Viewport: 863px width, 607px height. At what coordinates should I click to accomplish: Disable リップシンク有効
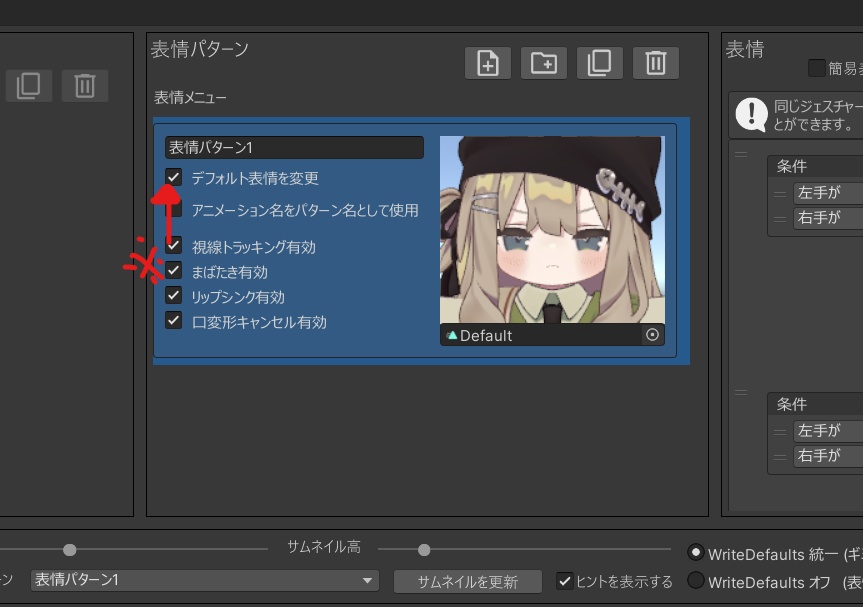pos(172,297)
